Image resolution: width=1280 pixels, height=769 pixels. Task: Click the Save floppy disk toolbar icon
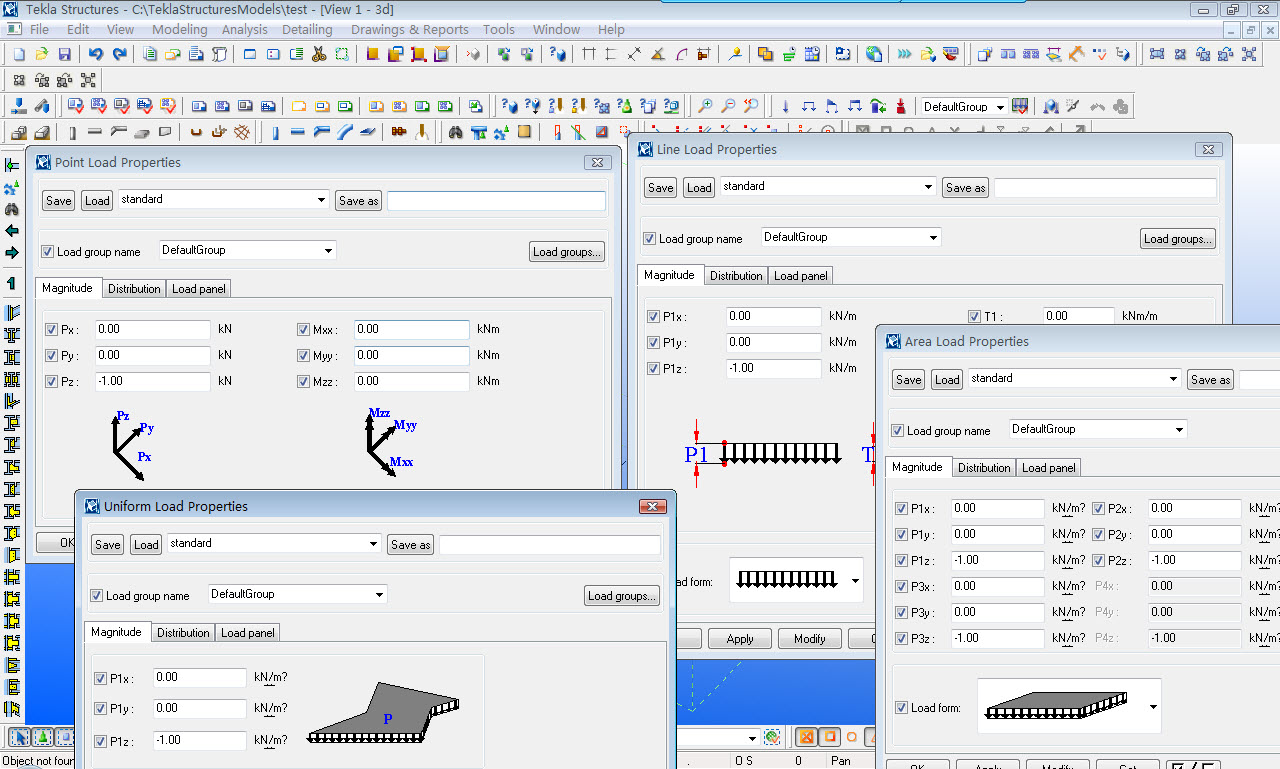tap(65, 54)
